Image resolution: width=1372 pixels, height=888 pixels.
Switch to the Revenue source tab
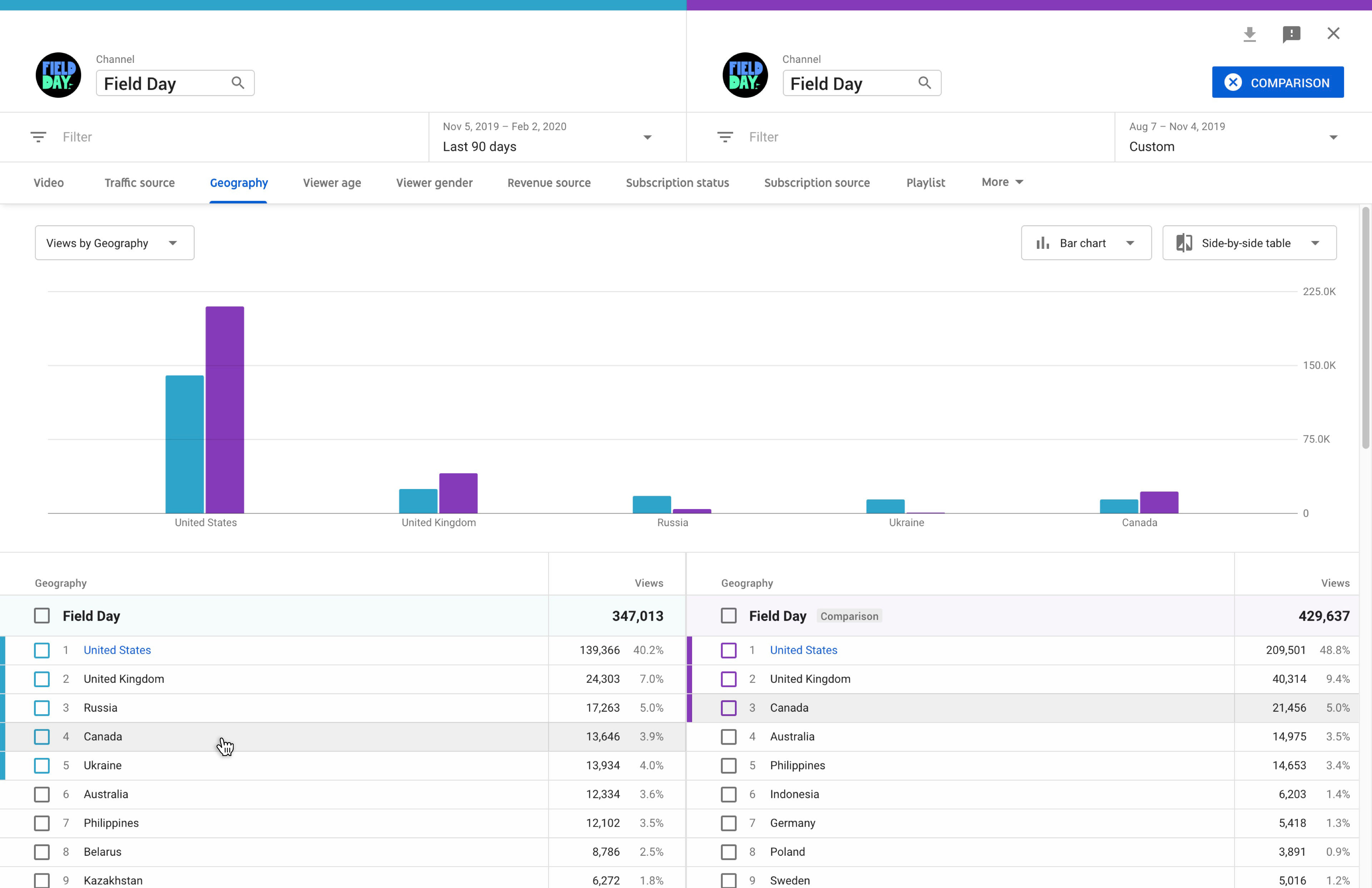[x=548, y=183]
